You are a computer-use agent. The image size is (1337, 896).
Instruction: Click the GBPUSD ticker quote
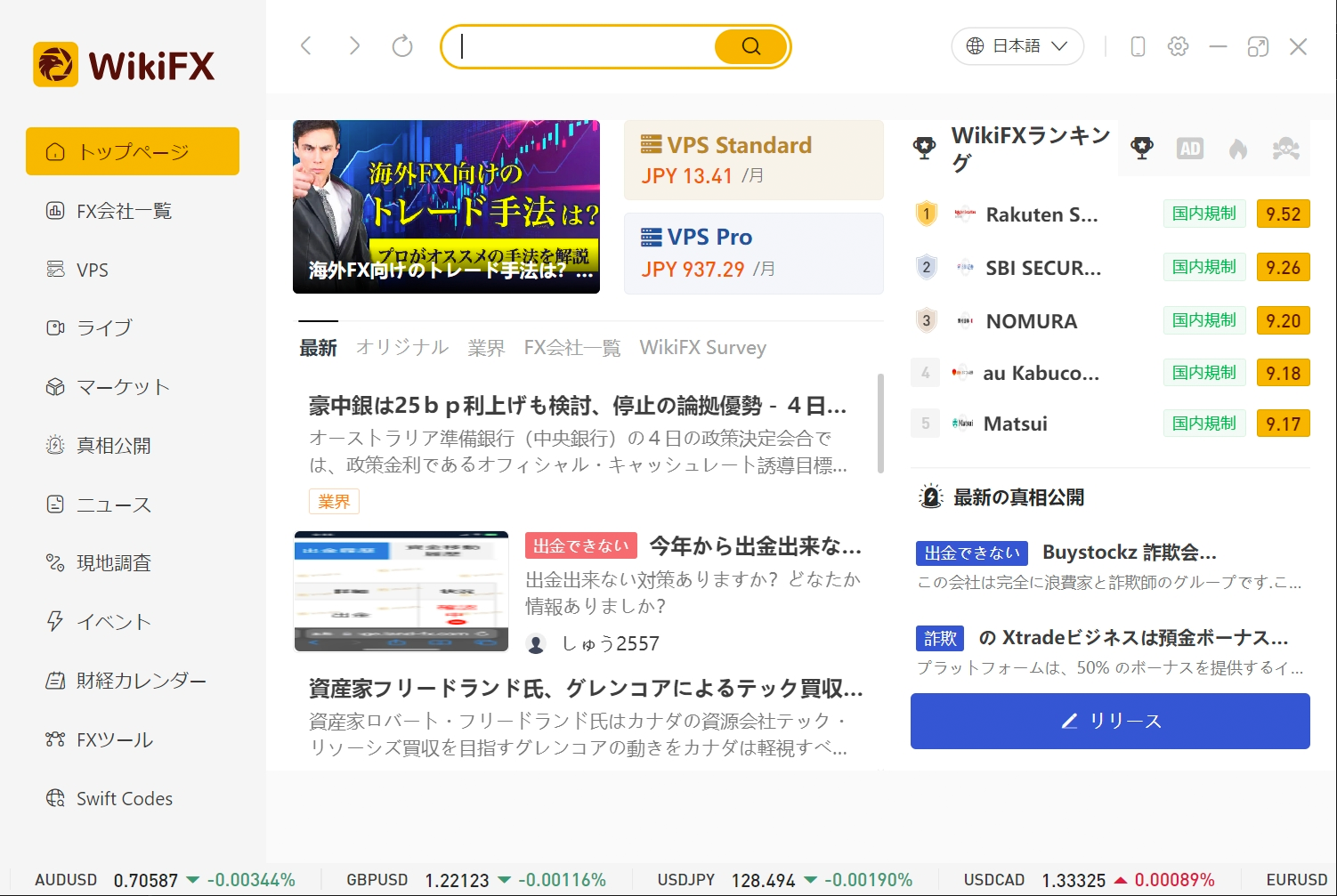click(x=476, y=880)
